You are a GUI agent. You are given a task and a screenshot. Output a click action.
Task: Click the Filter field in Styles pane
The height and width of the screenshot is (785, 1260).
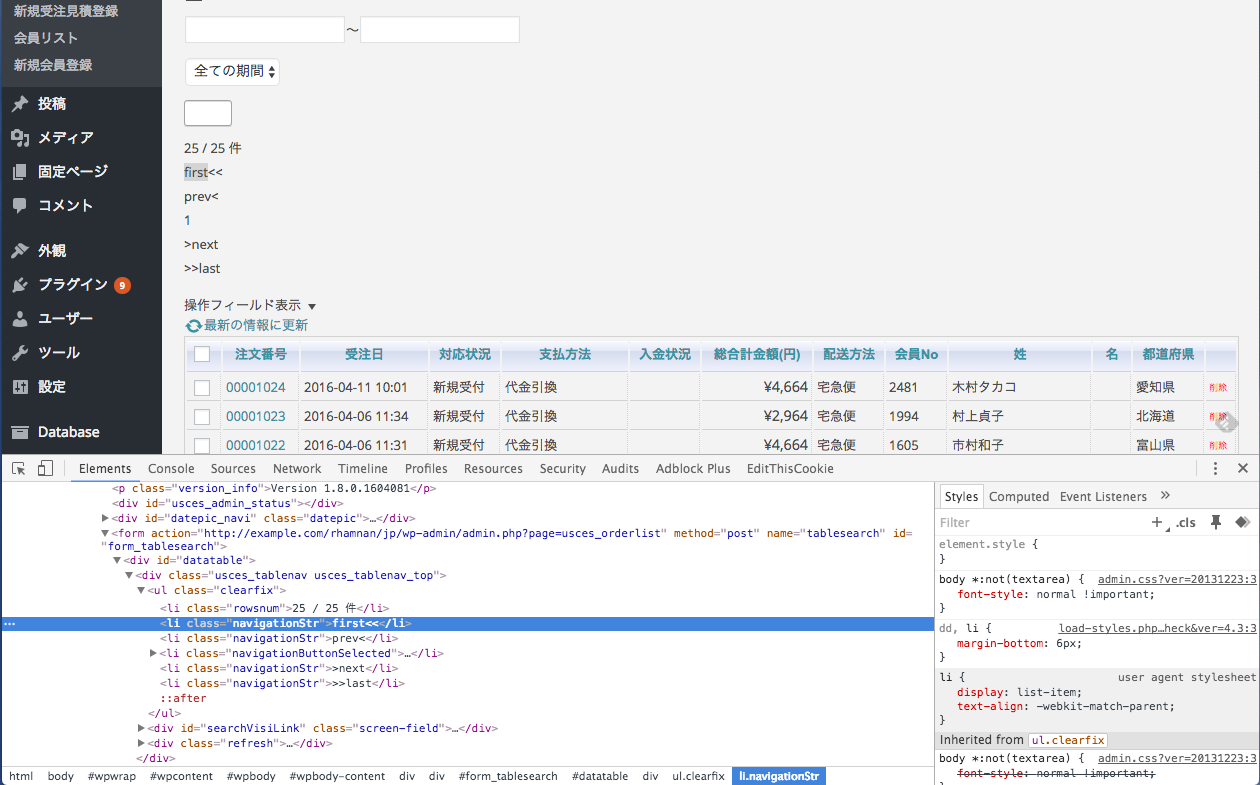click(x=1040, y=522)
